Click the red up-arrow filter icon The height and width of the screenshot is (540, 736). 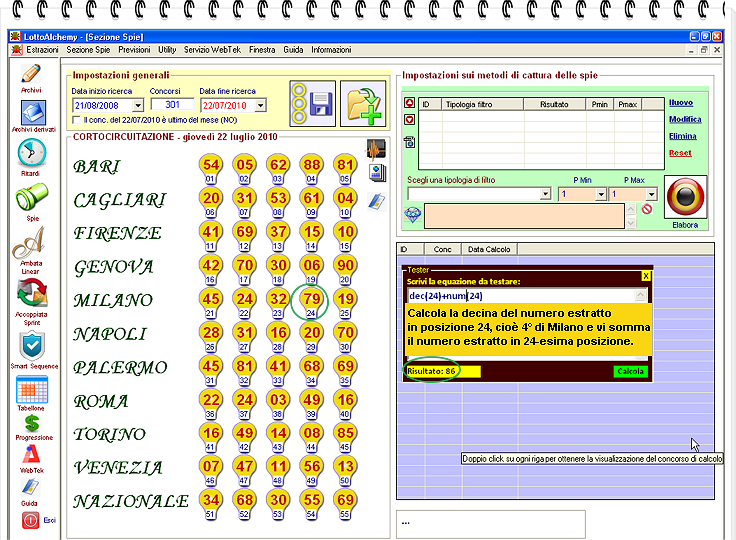click(409, 103)
